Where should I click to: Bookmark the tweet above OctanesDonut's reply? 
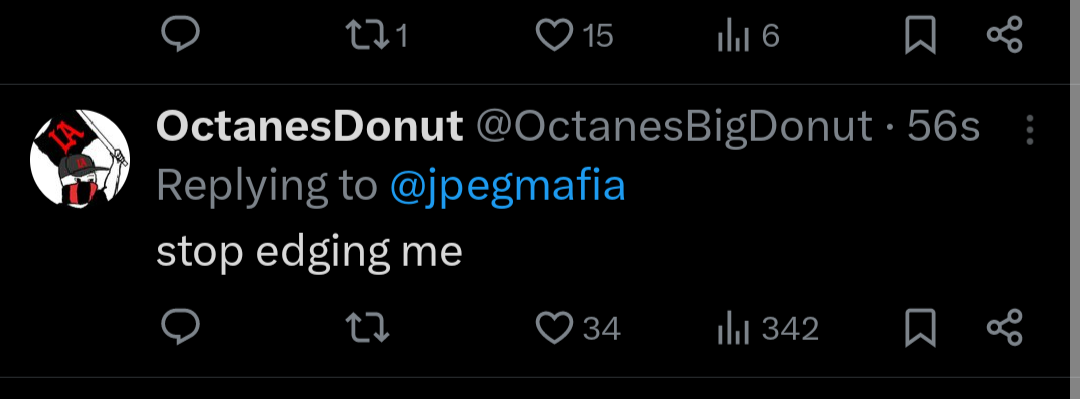(x=920, y=34)
